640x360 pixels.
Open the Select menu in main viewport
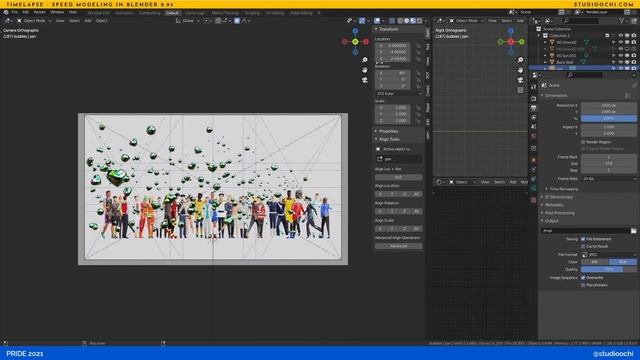[74, 21]
